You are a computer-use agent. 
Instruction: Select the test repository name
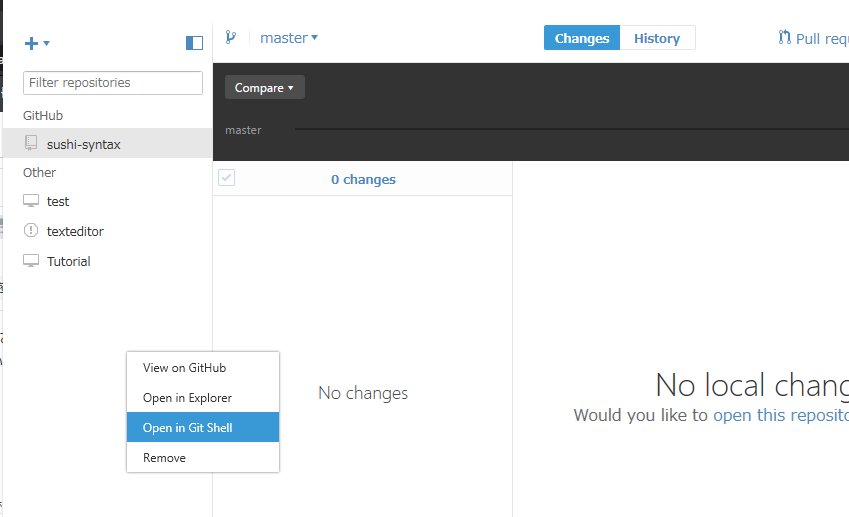tap(58, 201)
